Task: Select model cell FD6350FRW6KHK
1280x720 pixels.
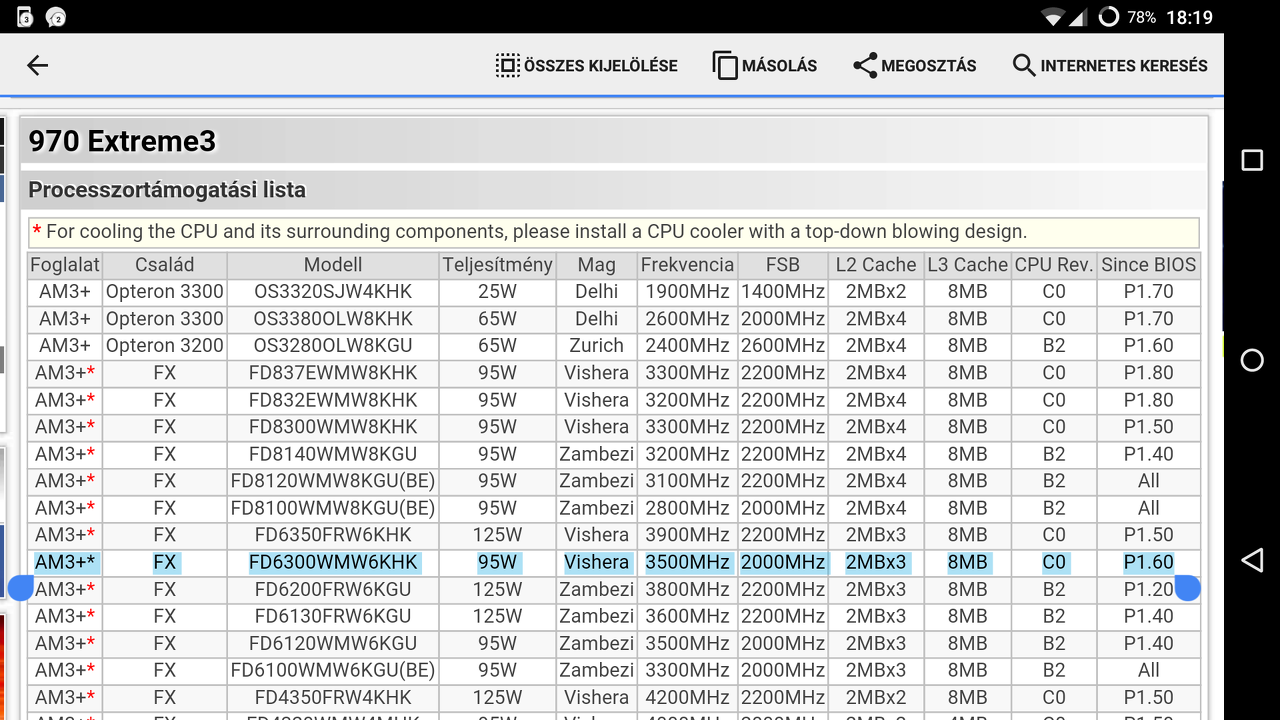Action: (333, 535)
